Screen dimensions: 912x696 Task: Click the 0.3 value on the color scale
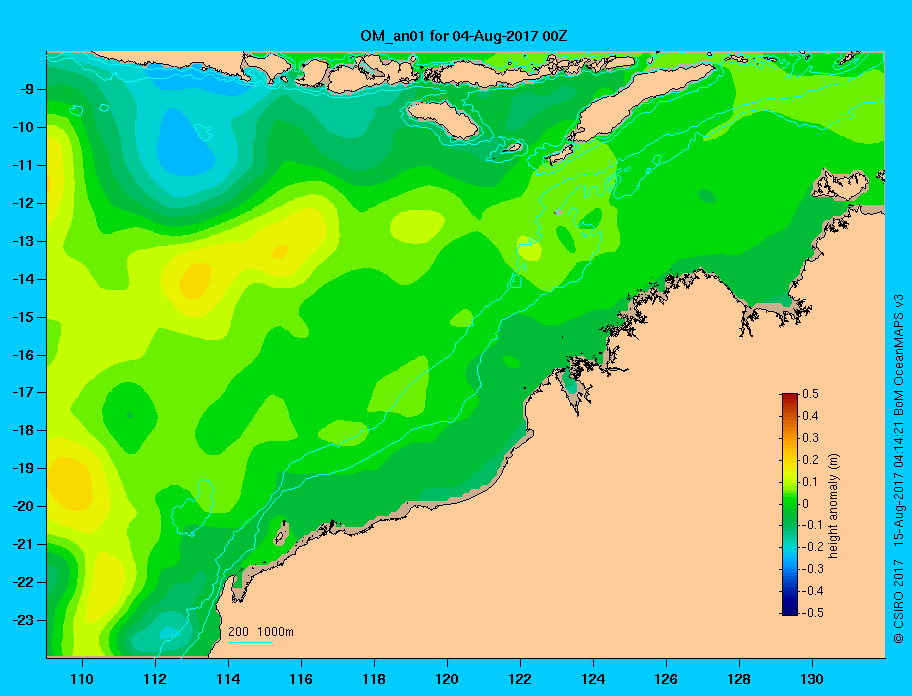[x=811, y=438]
